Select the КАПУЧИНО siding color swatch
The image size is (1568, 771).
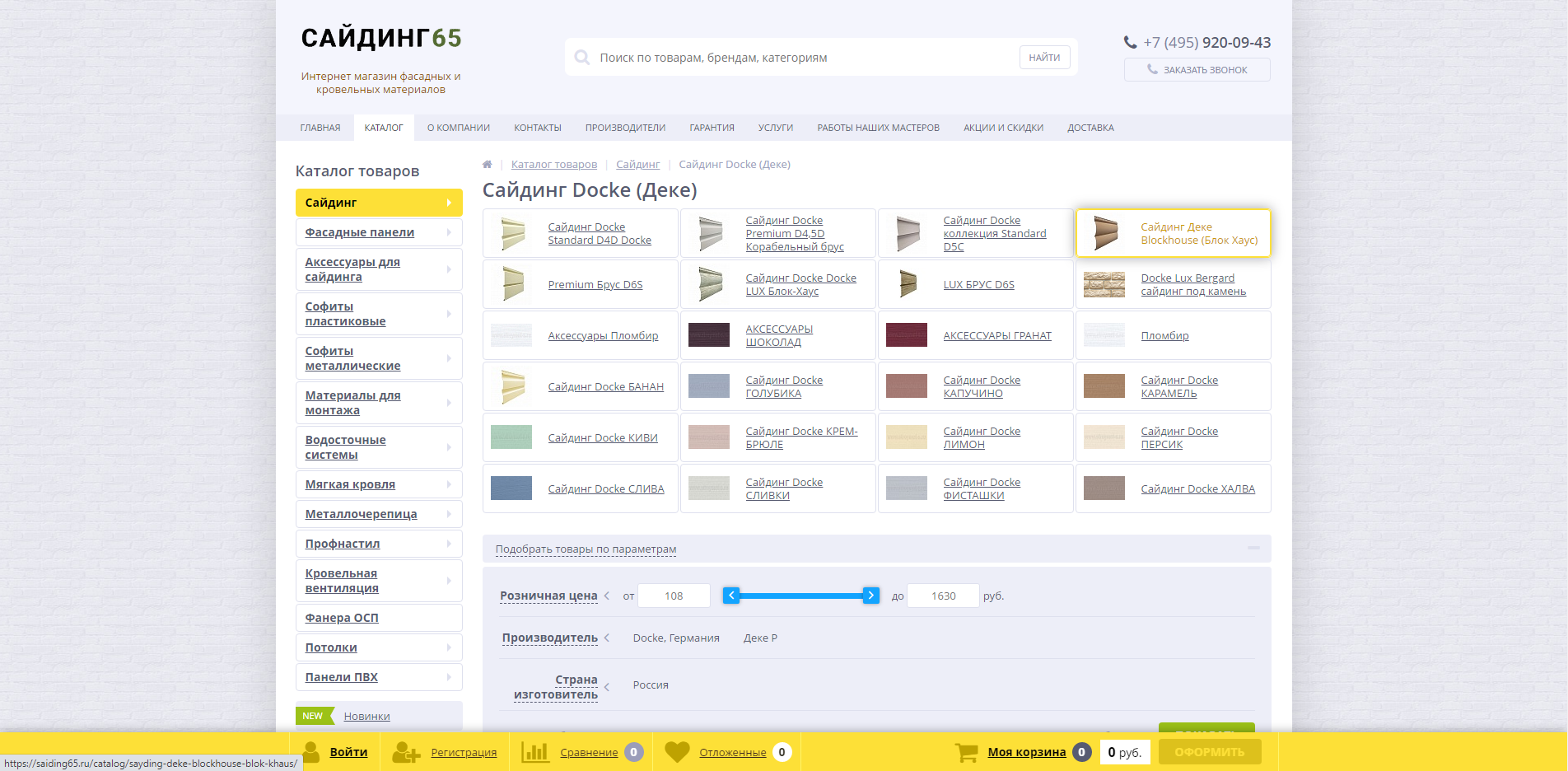tap(907, 386)
